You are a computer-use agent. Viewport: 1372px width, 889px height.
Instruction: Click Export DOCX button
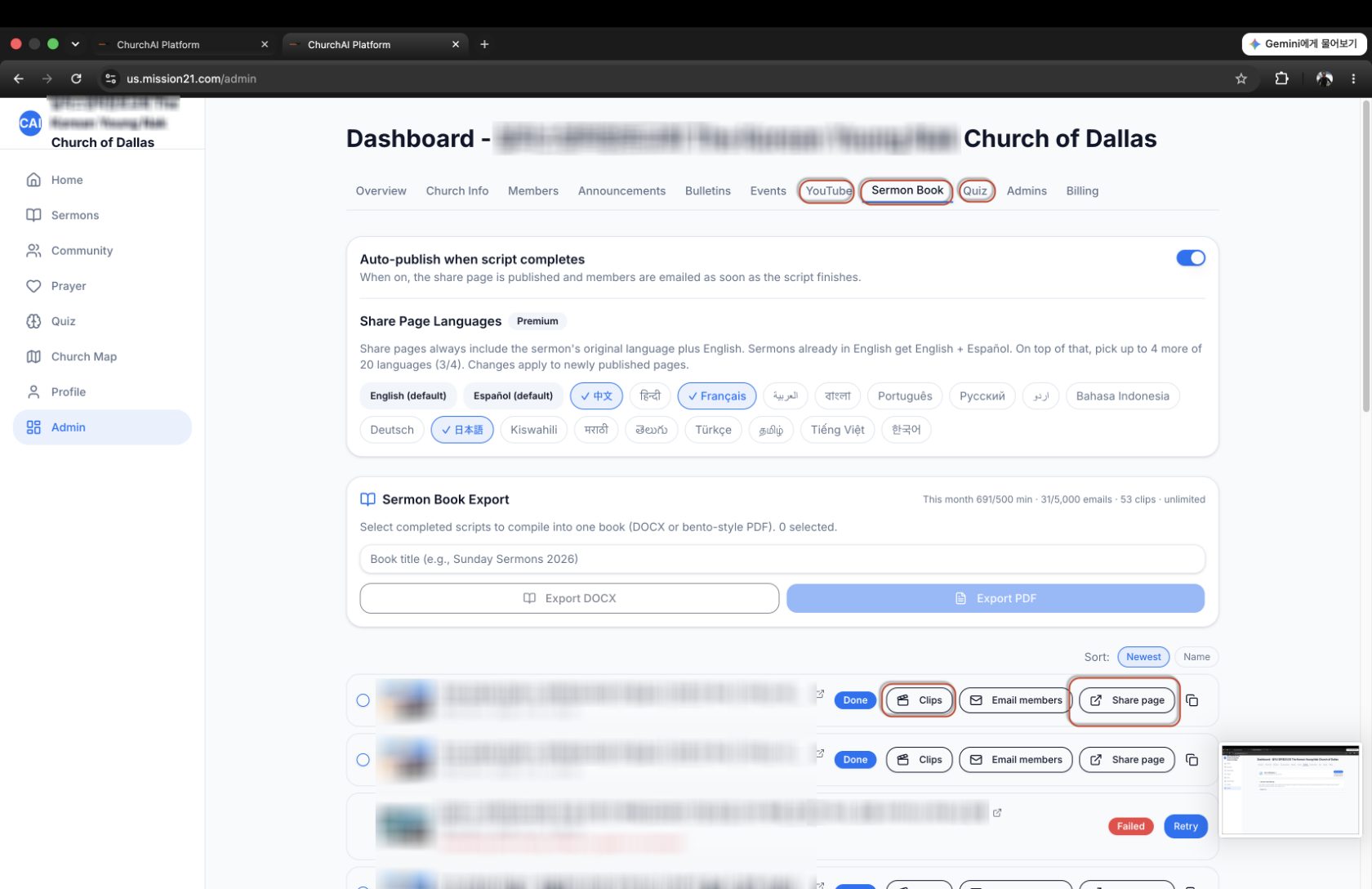click(569, 598)
